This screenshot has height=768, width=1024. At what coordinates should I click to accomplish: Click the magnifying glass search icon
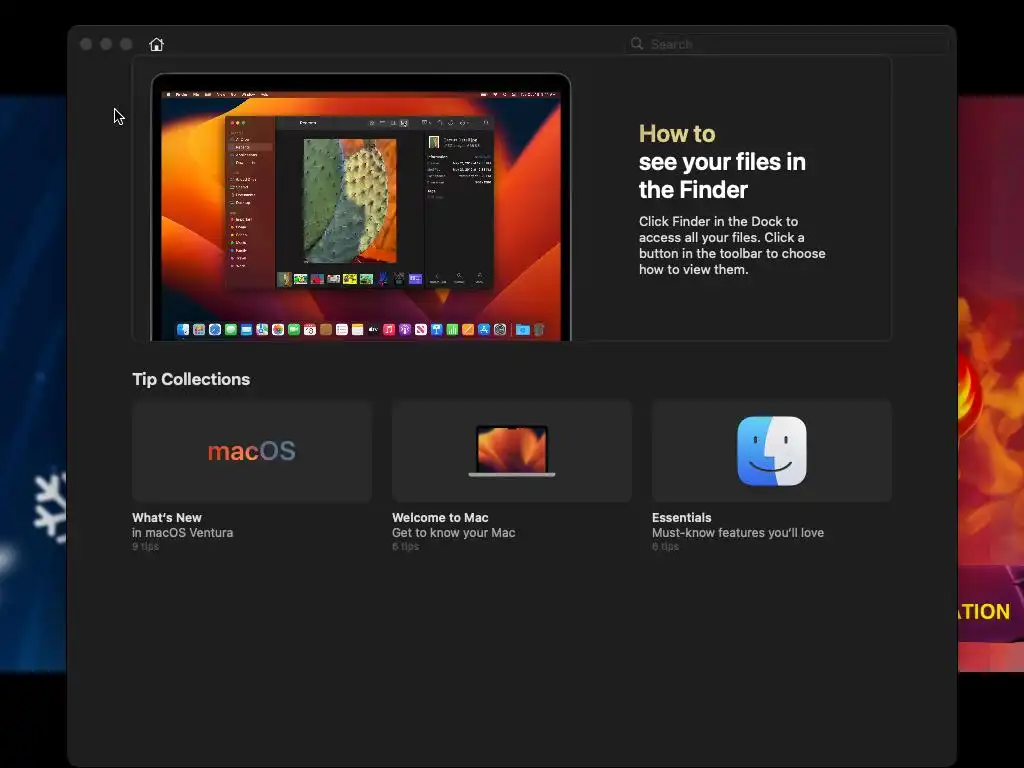[637, 44]
